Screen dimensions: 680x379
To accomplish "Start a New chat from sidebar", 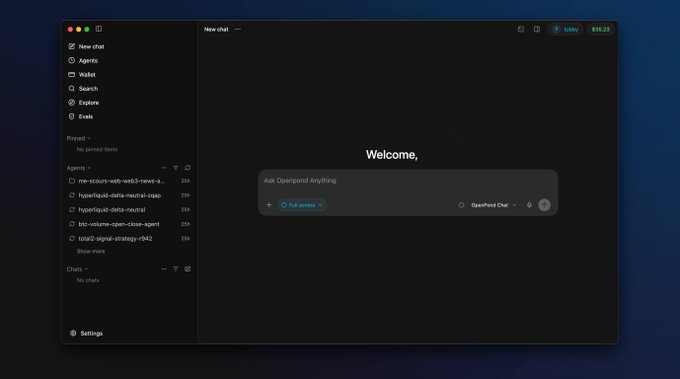I will click(x=86, y=46).
